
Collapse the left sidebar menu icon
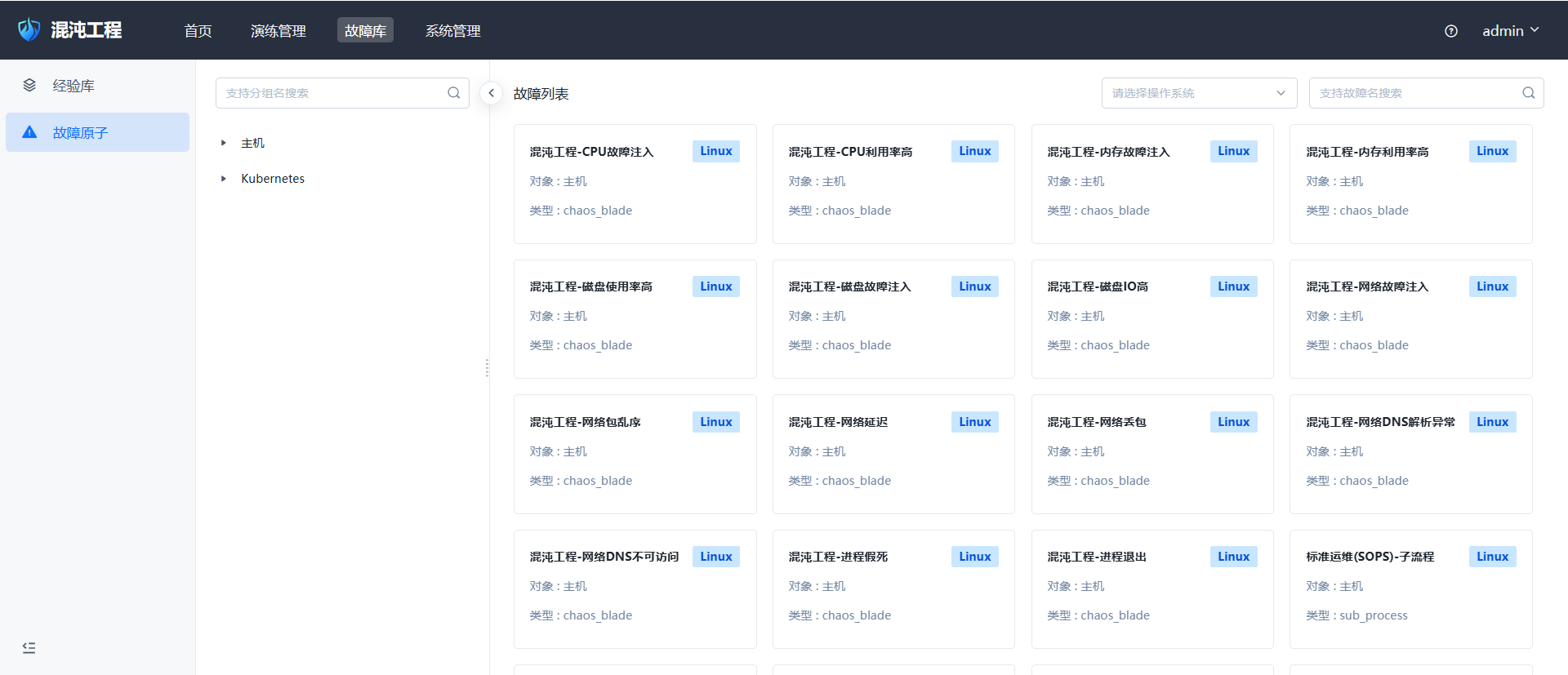29,647
